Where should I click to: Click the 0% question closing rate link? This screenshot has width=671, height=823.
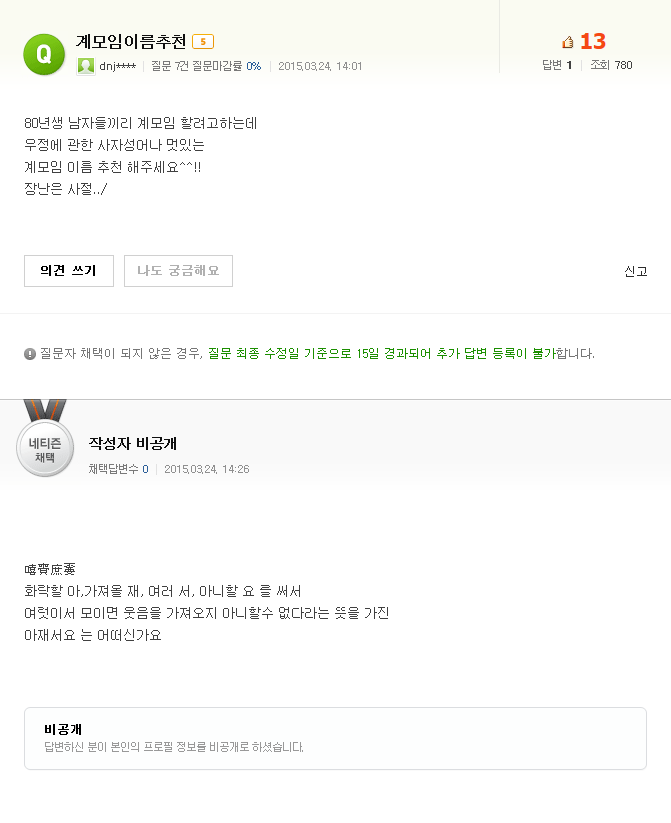254,66
